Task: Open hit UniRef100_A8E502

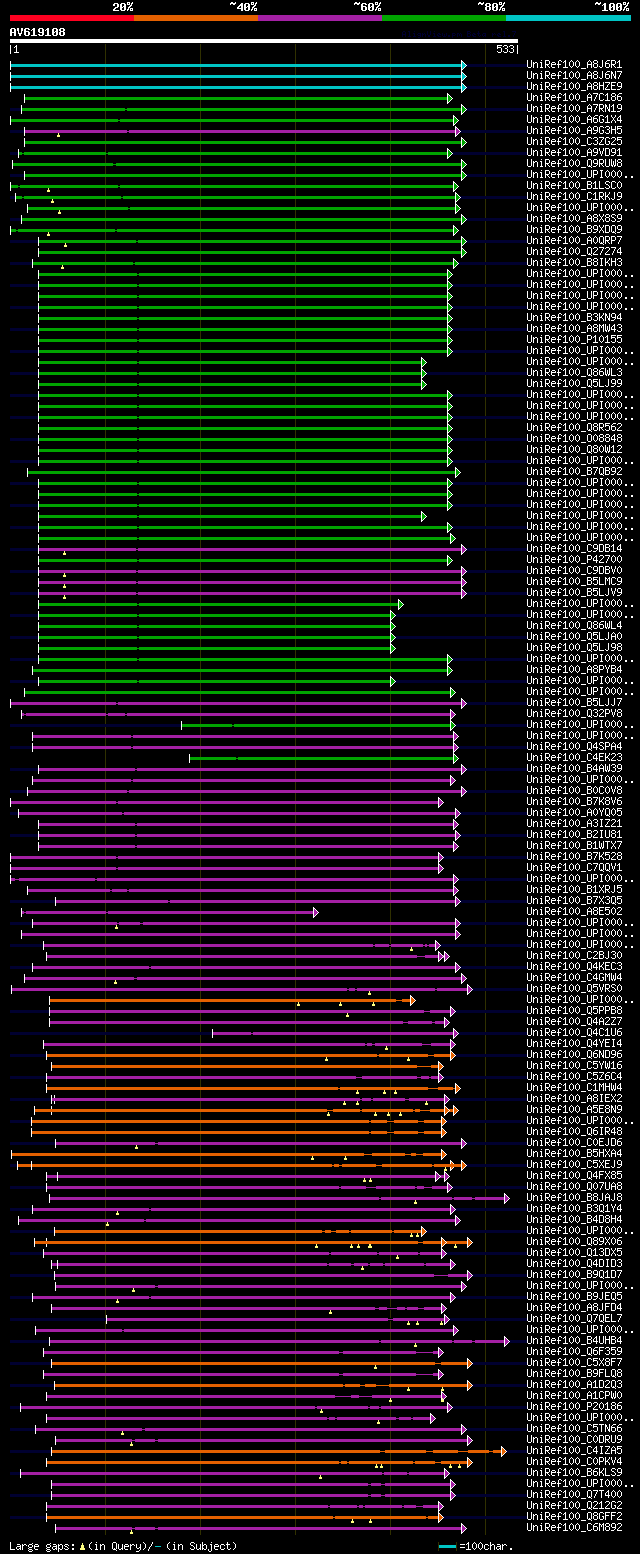Action: pyautogui.click(x=574, y=912)
